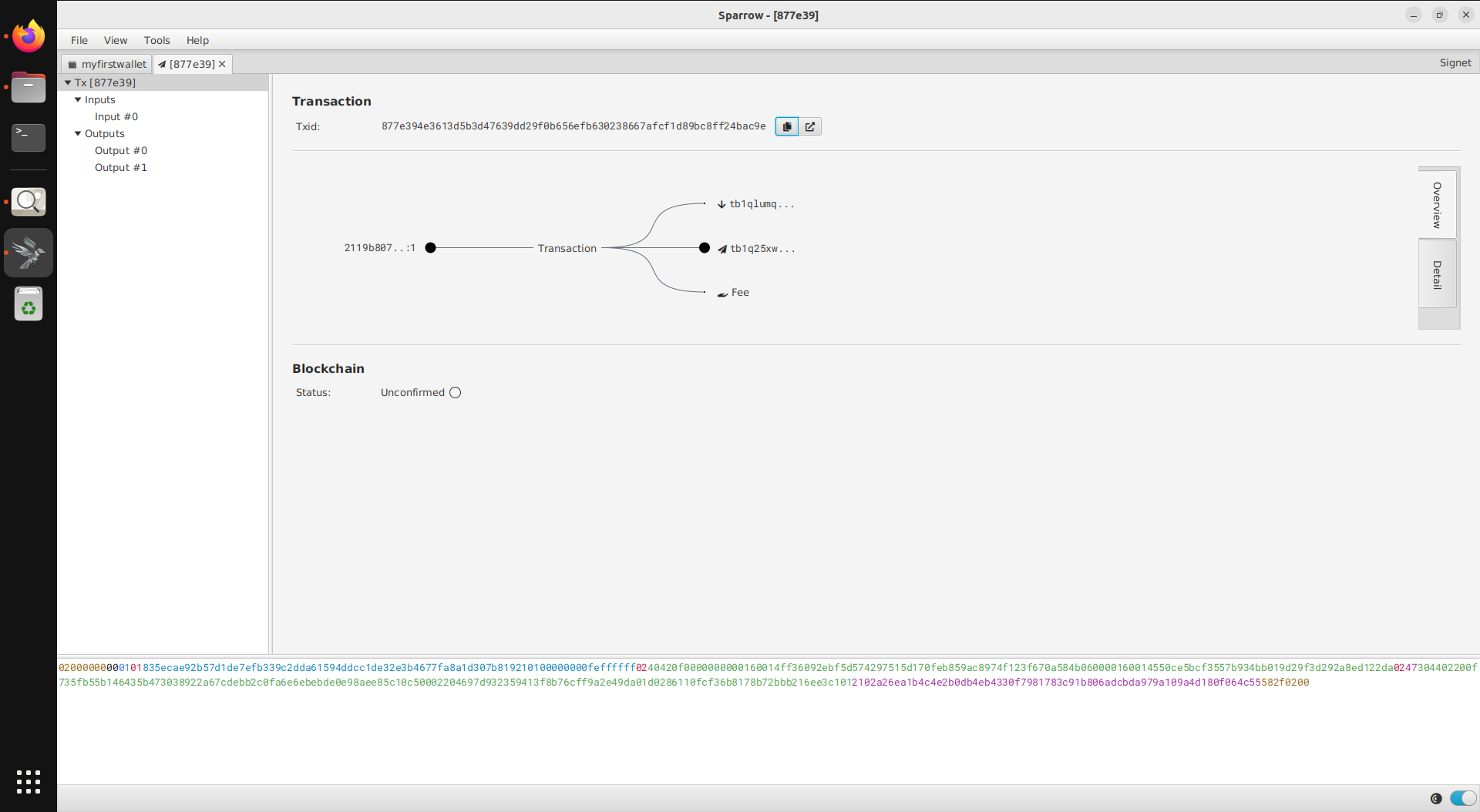Click the Unconfirmed status text
The width and height of the screenshot is (1480, 812).
point(412,393)
